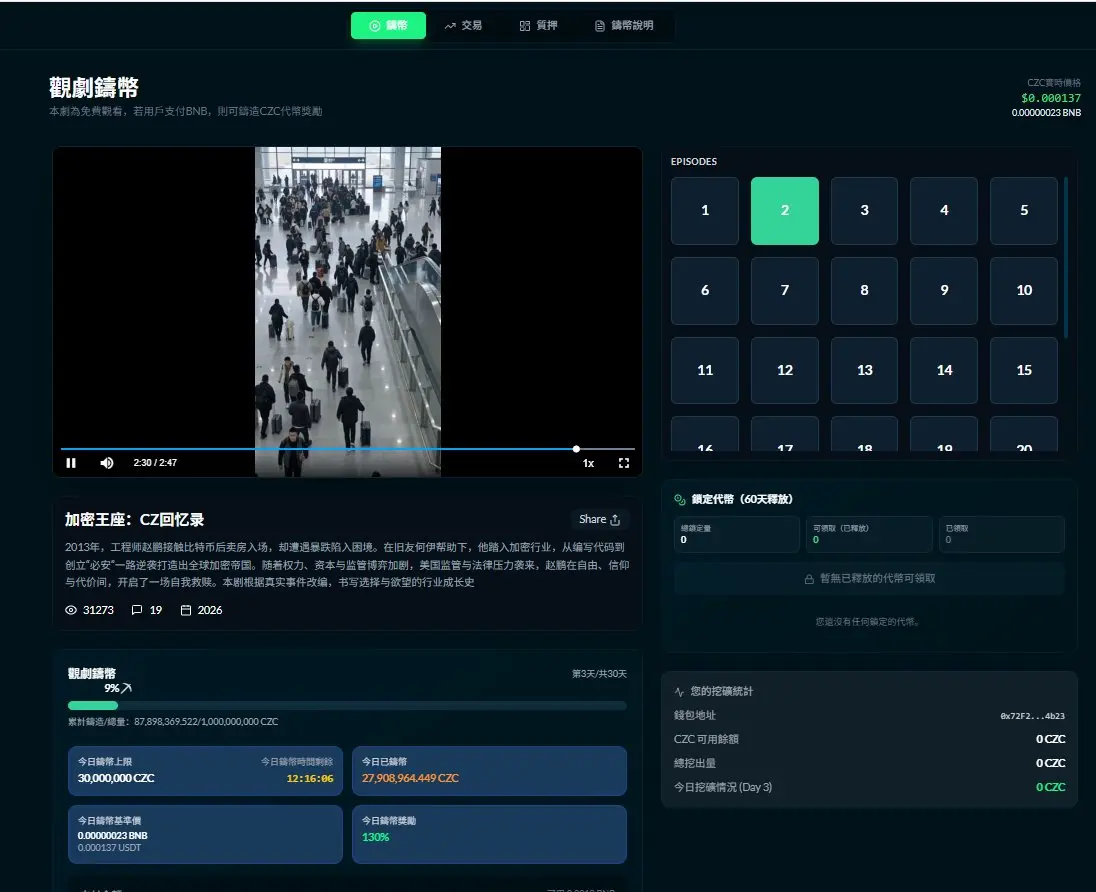Screen dimensions: 1096x892
Task: Click the locked token coins icon
Action: 679,499
